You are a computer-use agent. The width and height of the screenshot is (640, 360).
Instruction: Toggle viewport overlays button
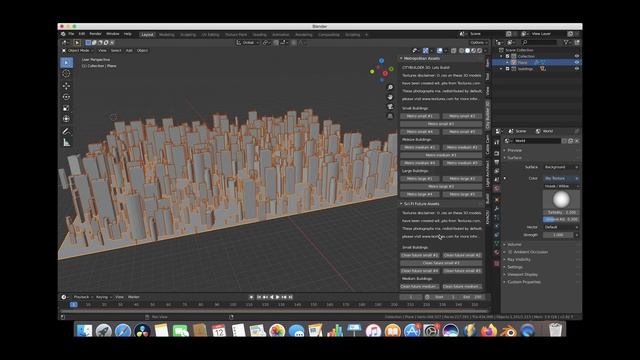pos(440,51)
